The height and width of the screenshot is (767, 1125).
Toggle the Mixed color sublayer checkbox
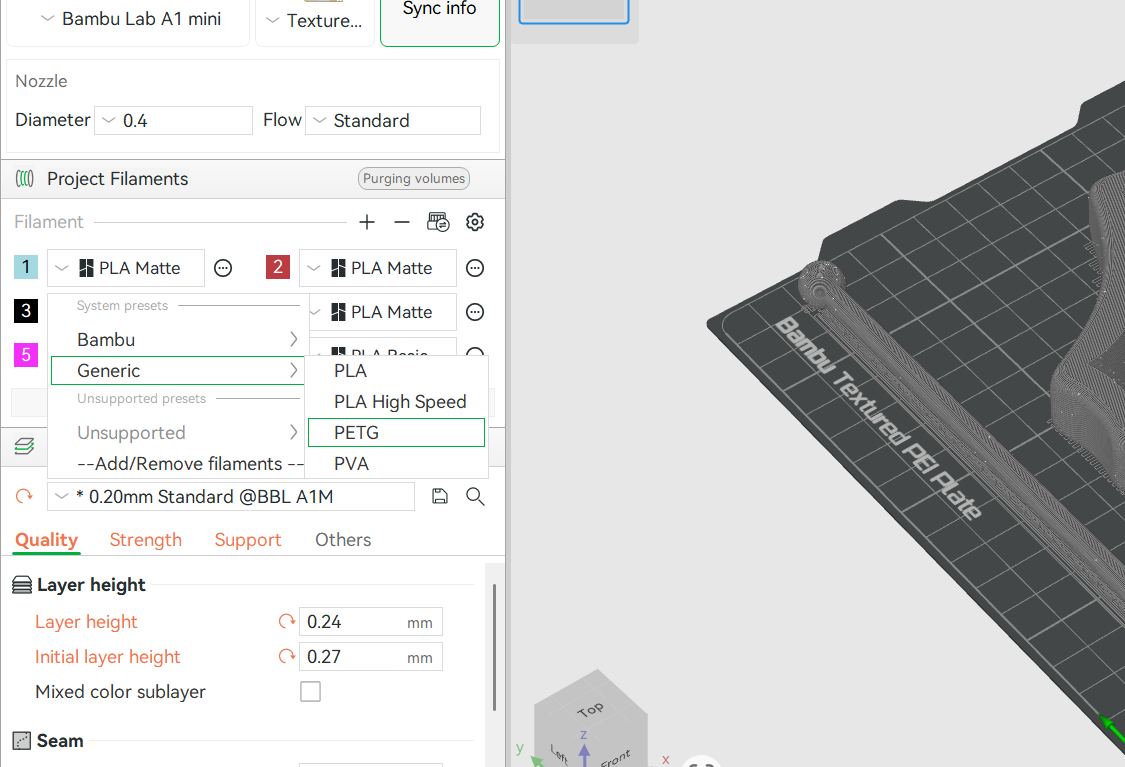tap(311, 692)
